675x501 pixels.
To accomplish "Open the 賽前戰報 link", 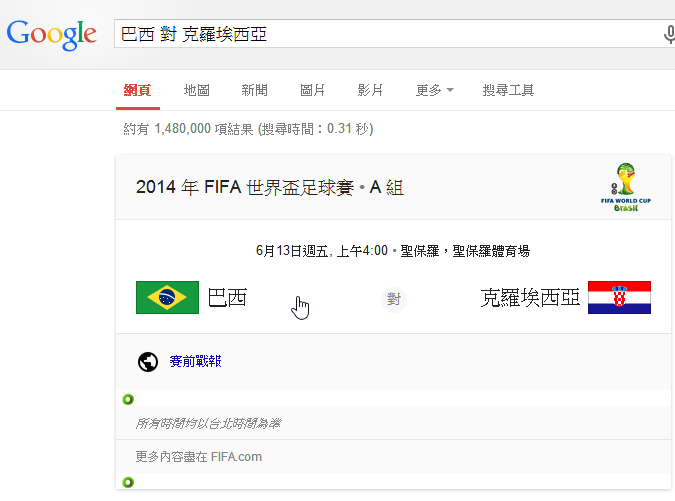I will click(195, 361).
